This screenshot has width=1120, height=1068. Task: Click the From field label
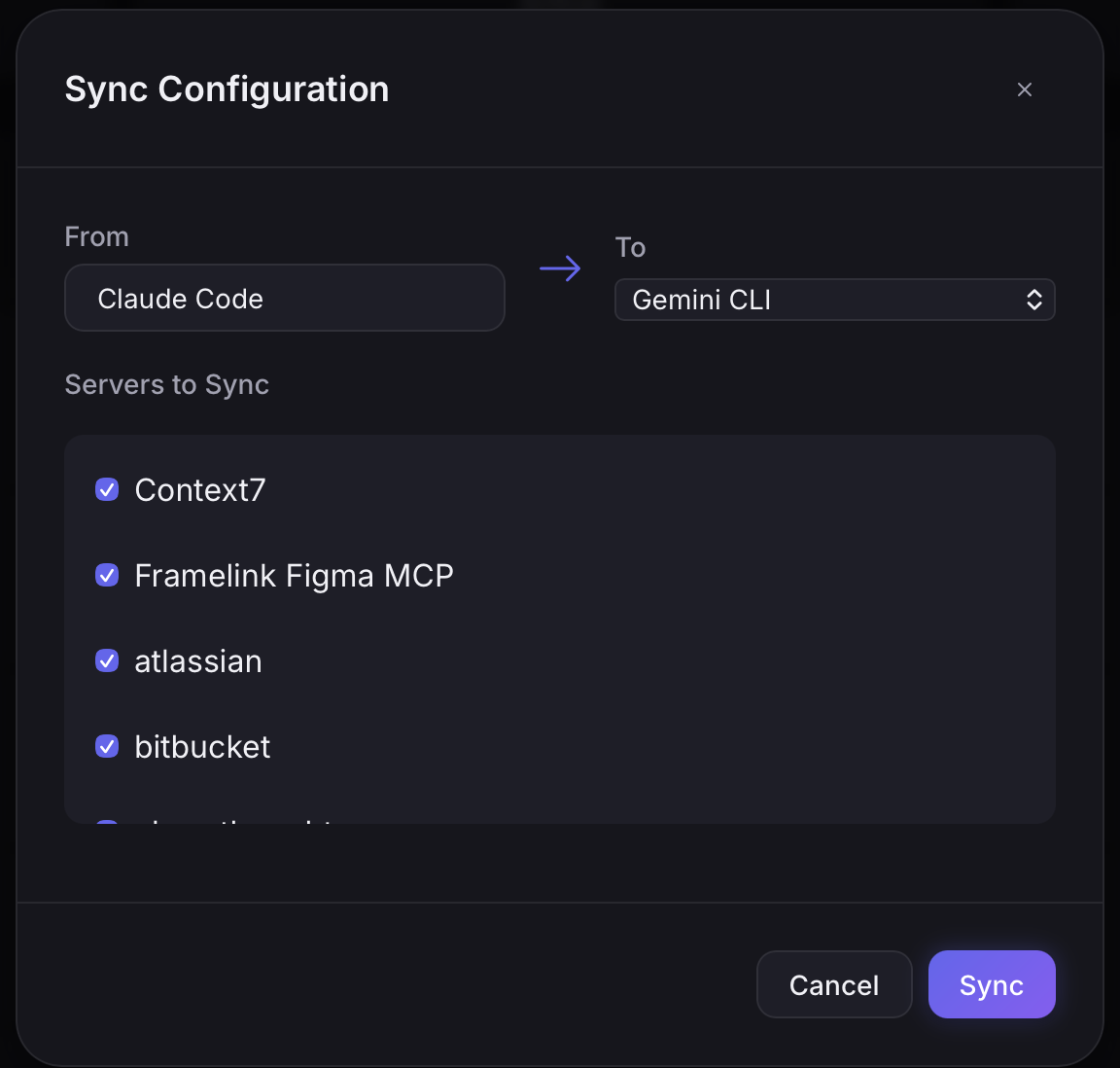point(96,236)
